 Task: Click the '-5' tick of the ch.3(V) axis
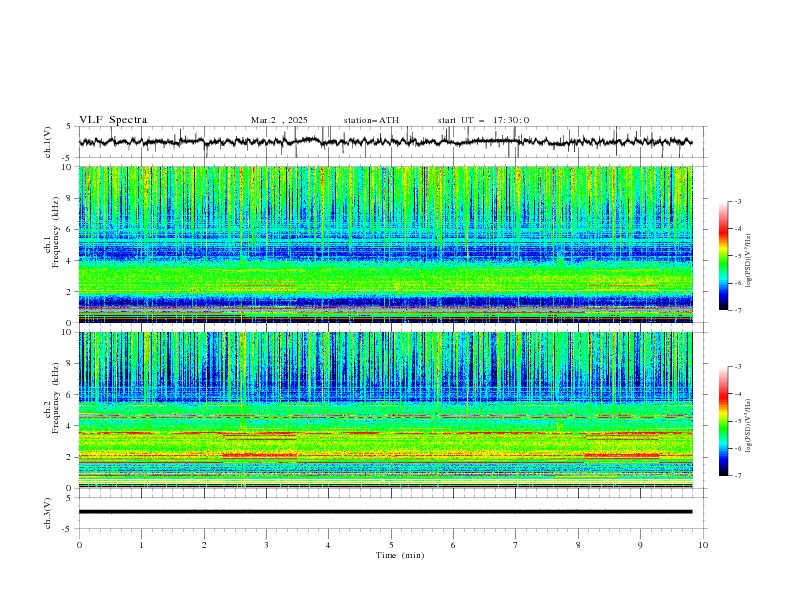click(x=68, y=529)
